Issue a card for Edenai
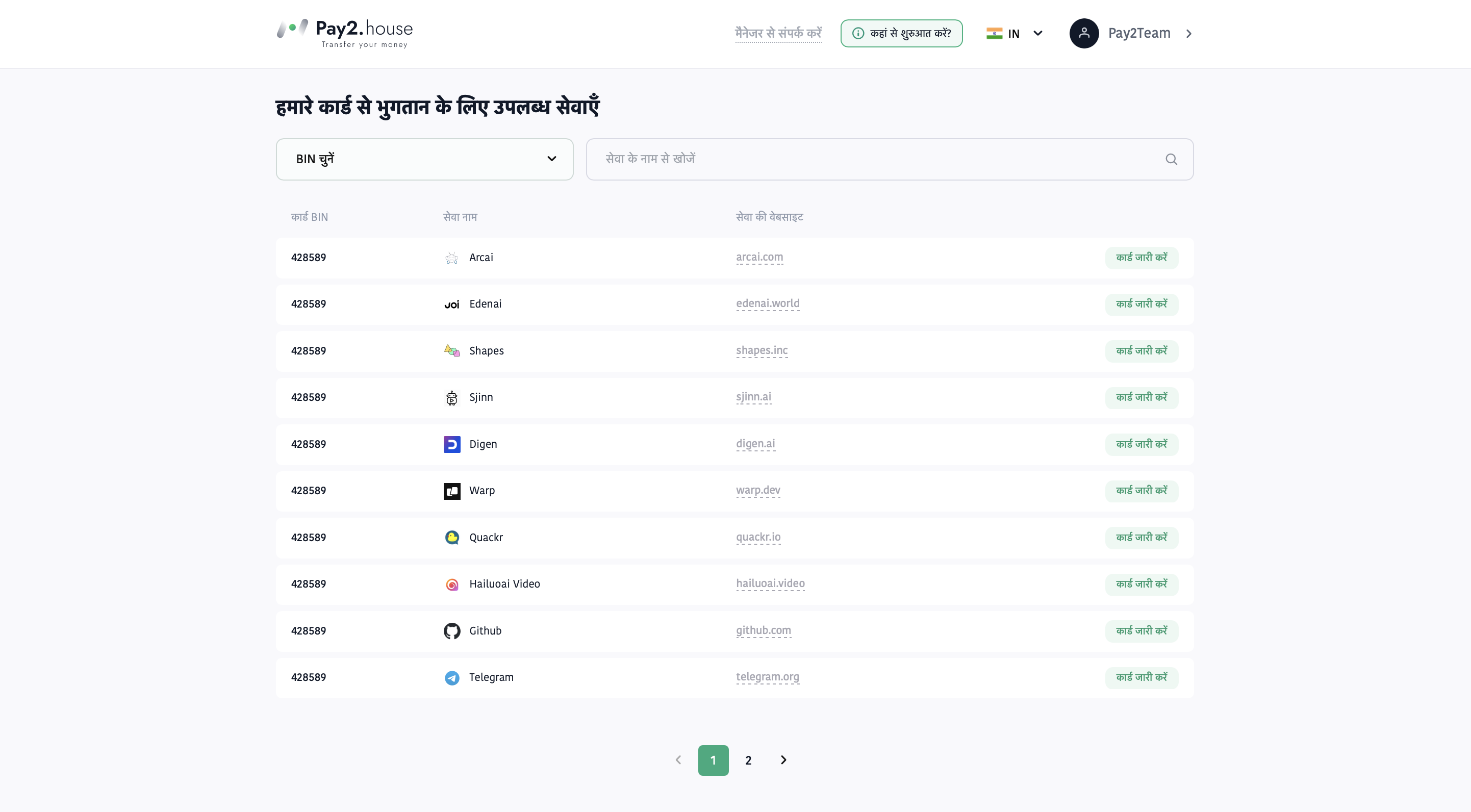Viewport: 1471px width, 812px height. coord(1142,304)
